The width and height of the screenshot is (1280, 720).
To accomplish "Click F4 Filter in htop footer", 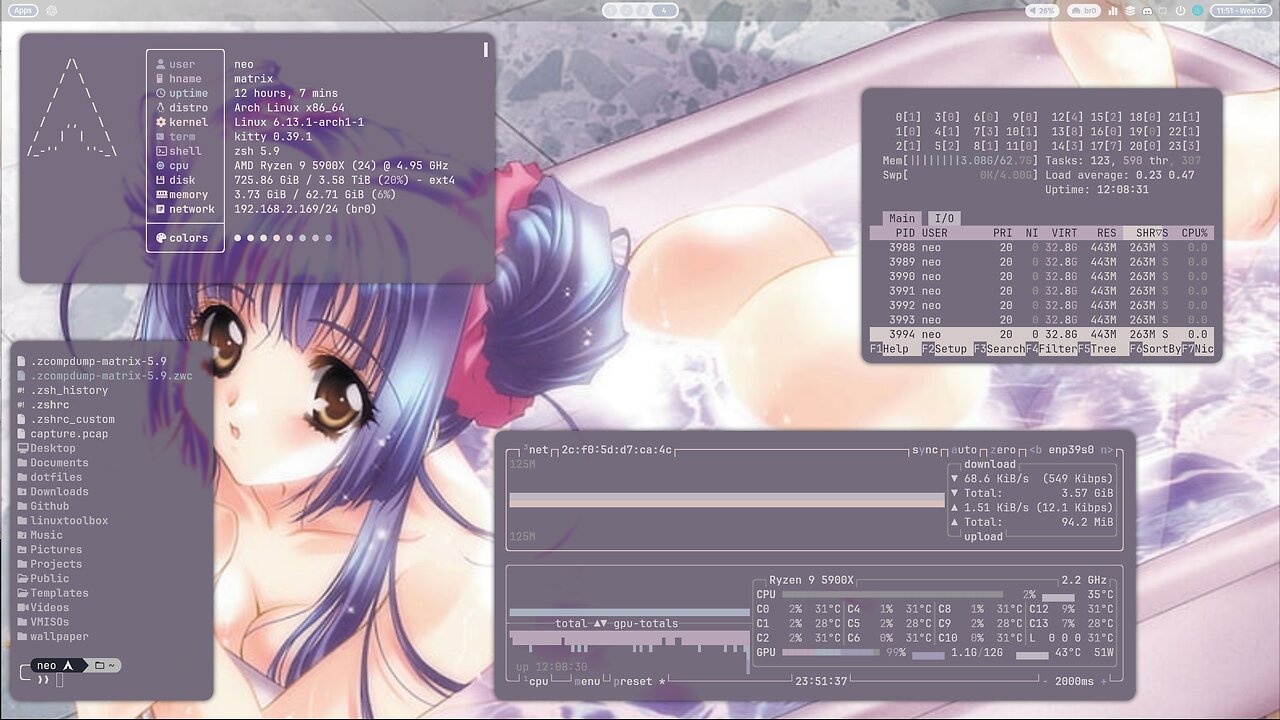I will [1051, 349].
